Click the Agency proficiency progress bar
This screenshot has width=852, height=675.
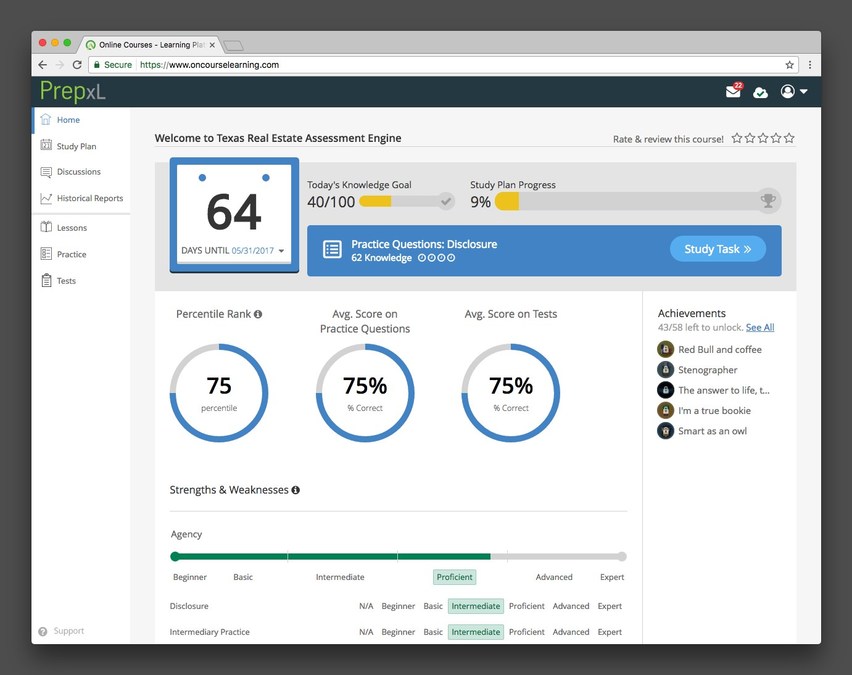[x=398, y=556]
